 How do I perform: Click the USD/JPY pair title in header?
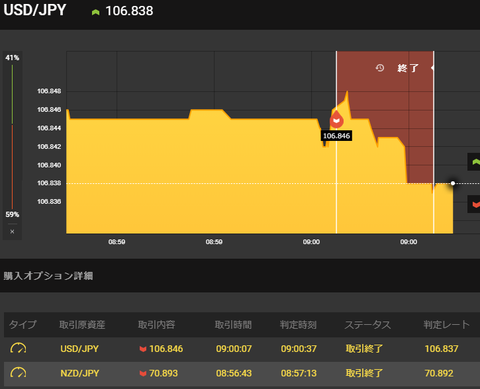[x=35, y=10]
